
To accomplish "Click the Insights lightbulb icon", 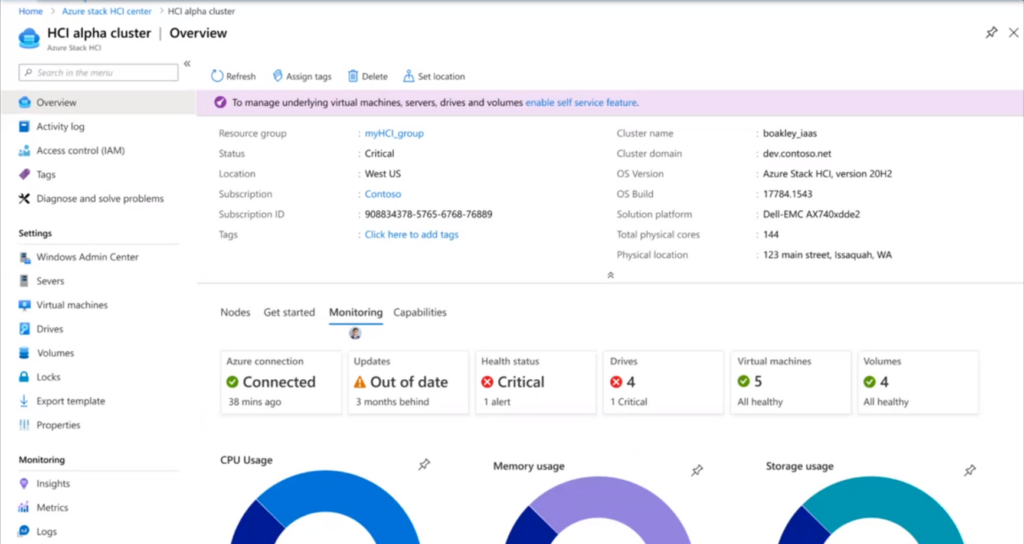I will (x=24, y=484).
